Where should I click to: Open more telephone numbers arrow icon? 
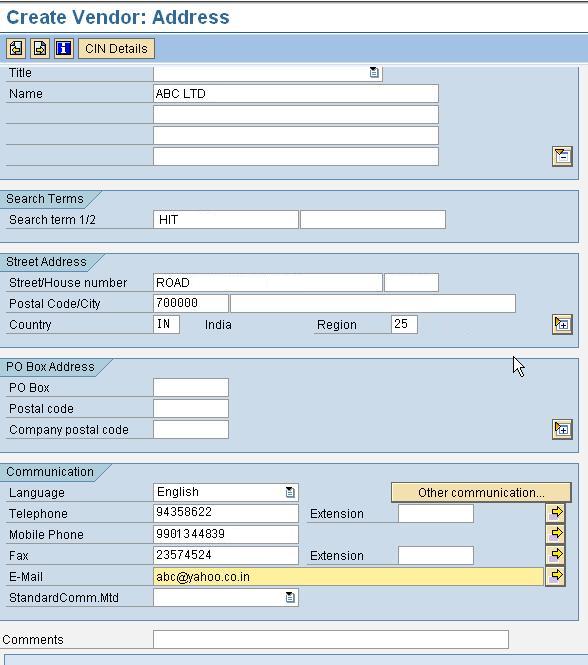[555, 512]
